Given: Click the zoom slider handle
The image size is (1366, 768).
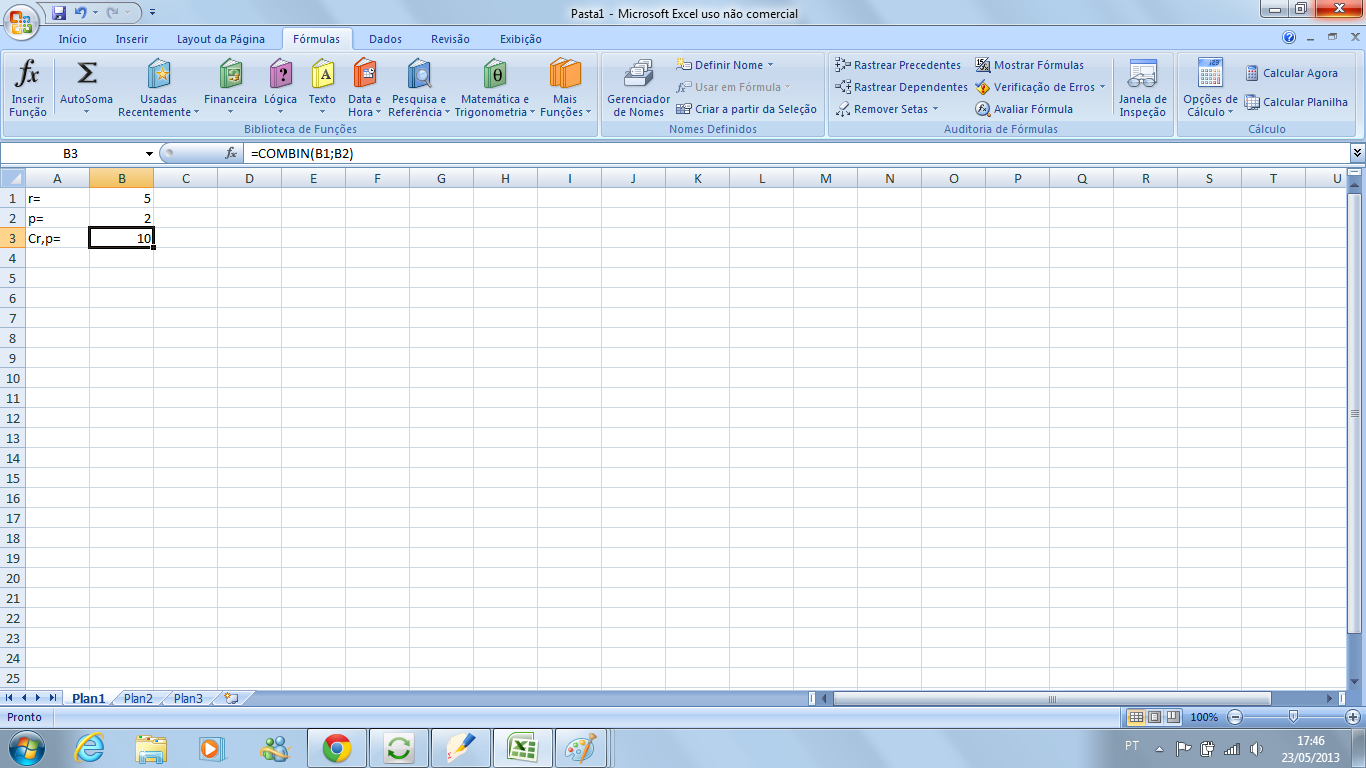Looking at the screenshot, I should (x=1294, y=717).
